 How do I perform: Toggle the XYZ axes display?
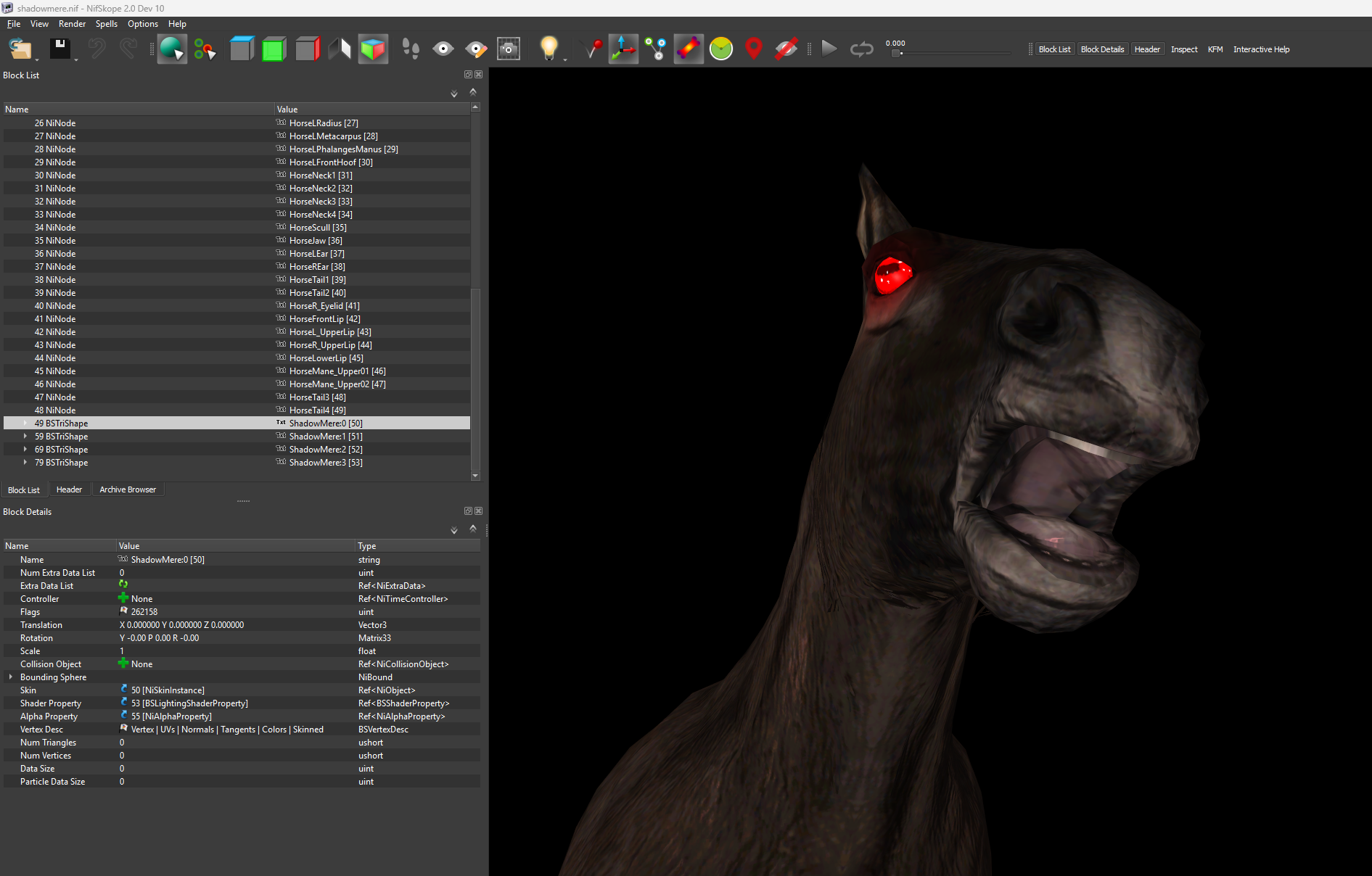click(x=623, y=49)
